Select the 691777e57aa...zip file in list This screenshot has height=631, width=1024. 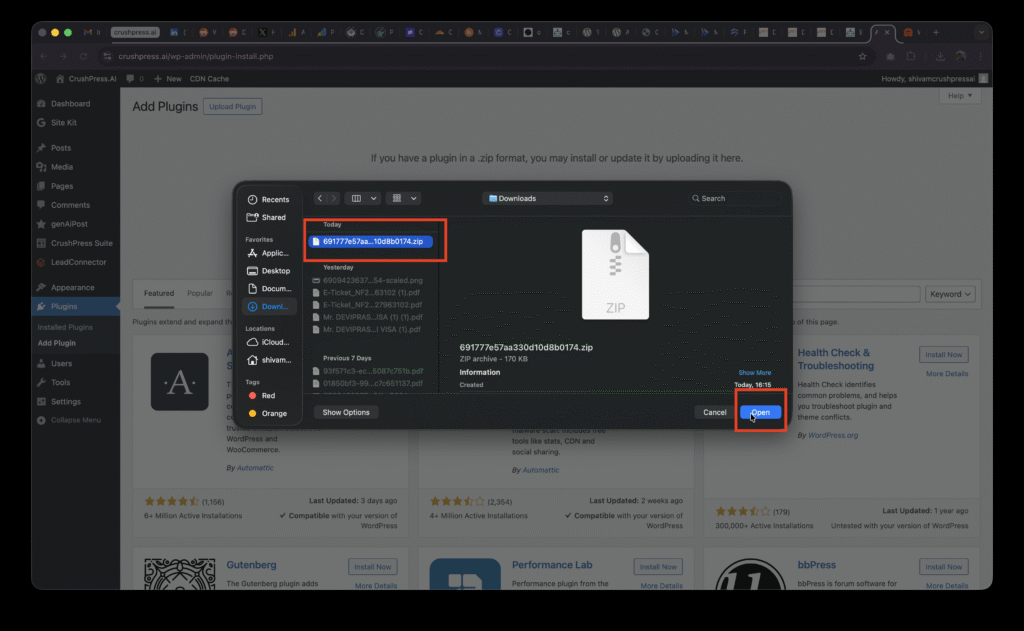point(371,241)
